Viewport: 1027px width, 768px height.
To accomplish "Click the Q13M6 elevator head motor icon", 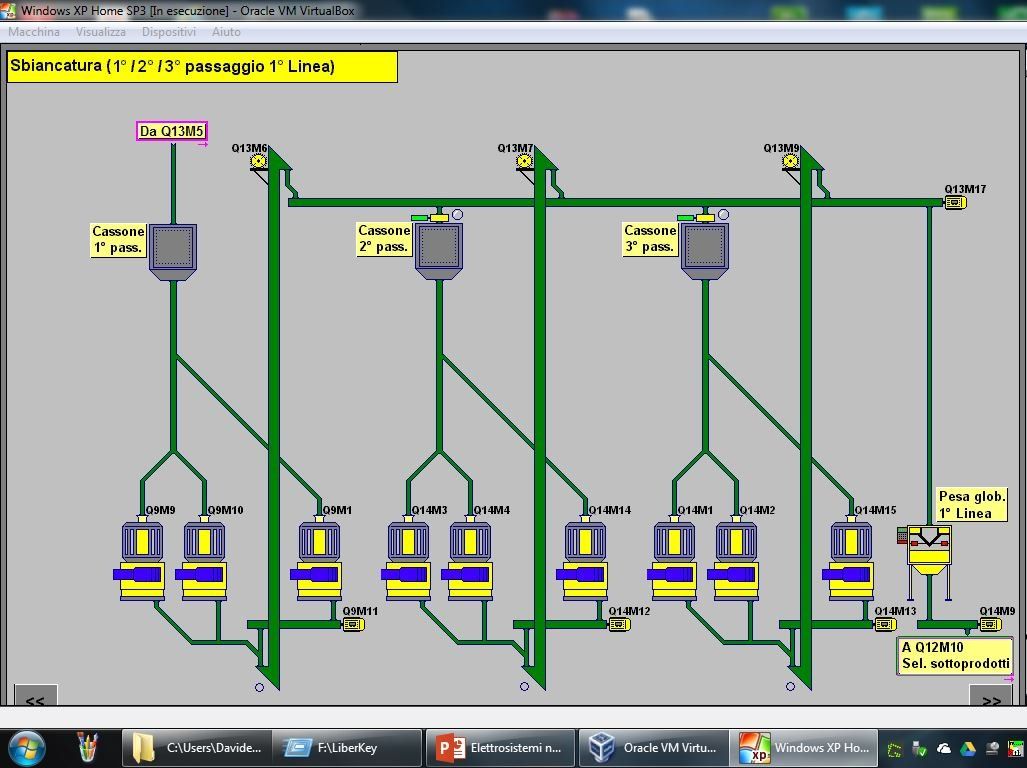I will coord(258,161).
